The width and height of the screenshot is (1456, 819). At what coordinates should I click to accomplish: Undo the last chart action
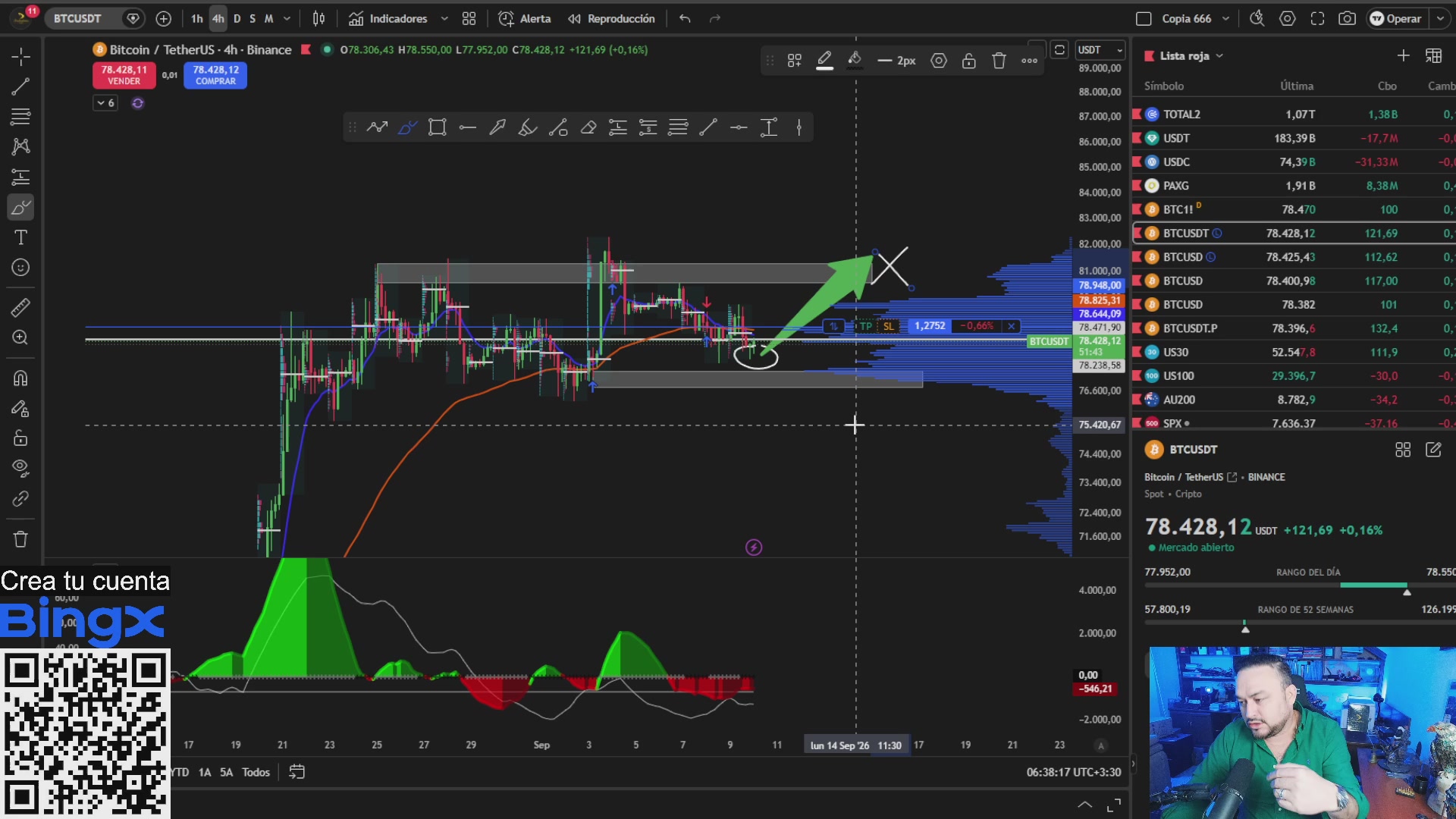click(x=685, y=18)
